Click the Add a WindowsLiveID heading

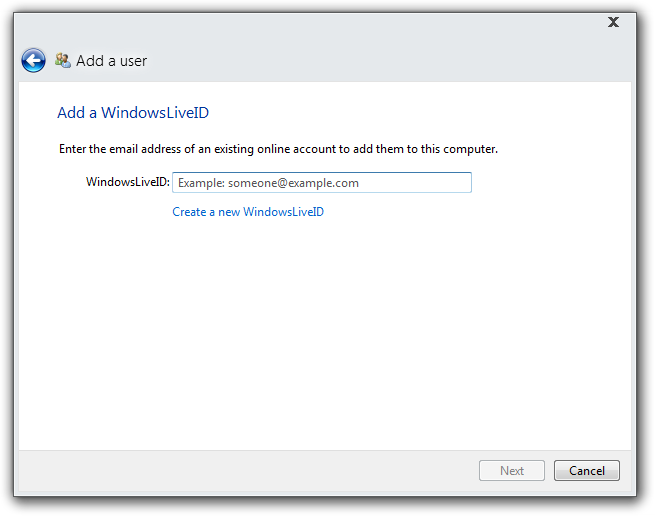tap(133, 113)
